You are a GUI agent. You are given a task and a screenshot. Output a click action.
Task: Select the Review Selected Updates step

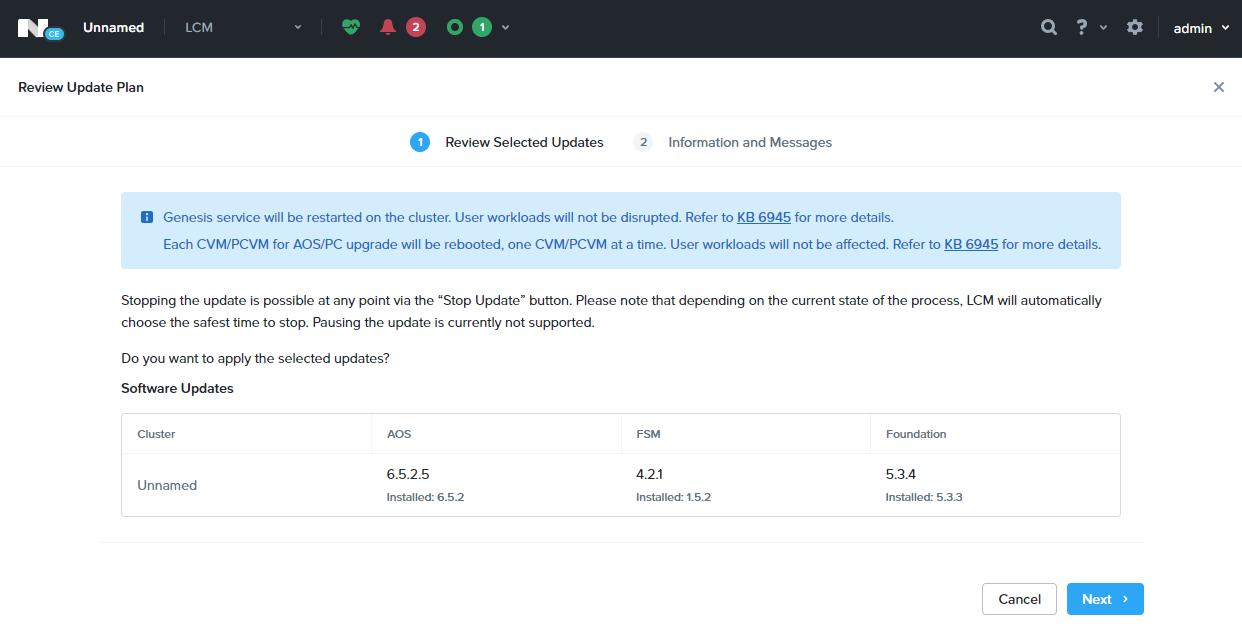coord(524,142)
